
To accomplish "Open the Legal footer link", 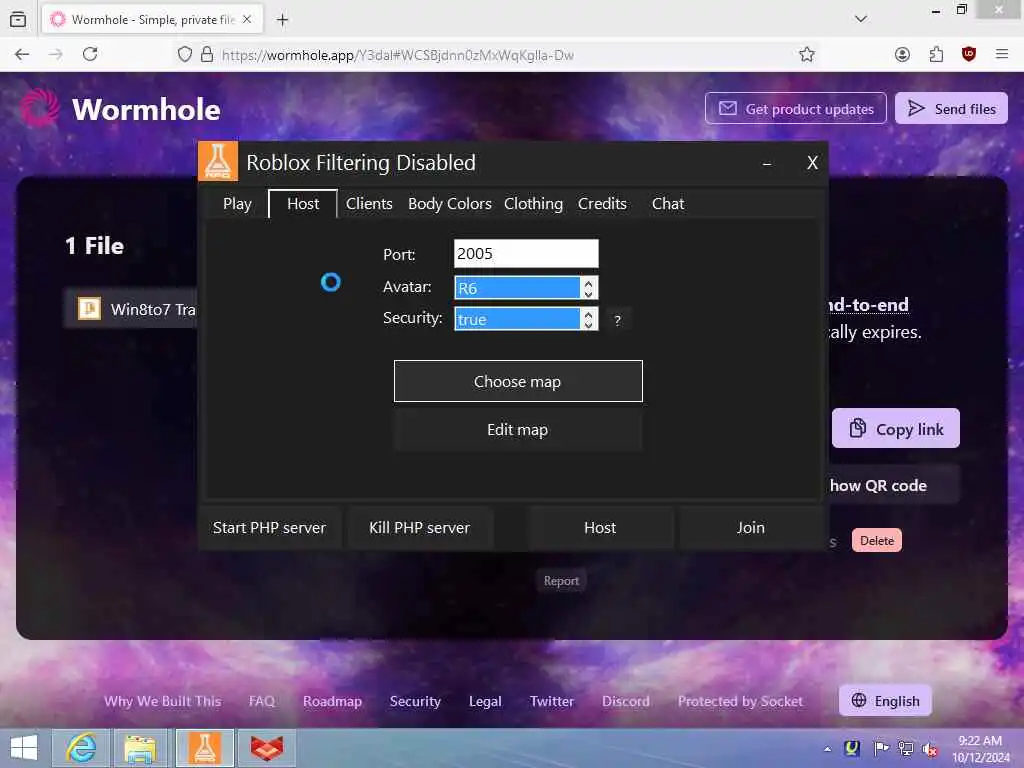I will pos(485,701).
